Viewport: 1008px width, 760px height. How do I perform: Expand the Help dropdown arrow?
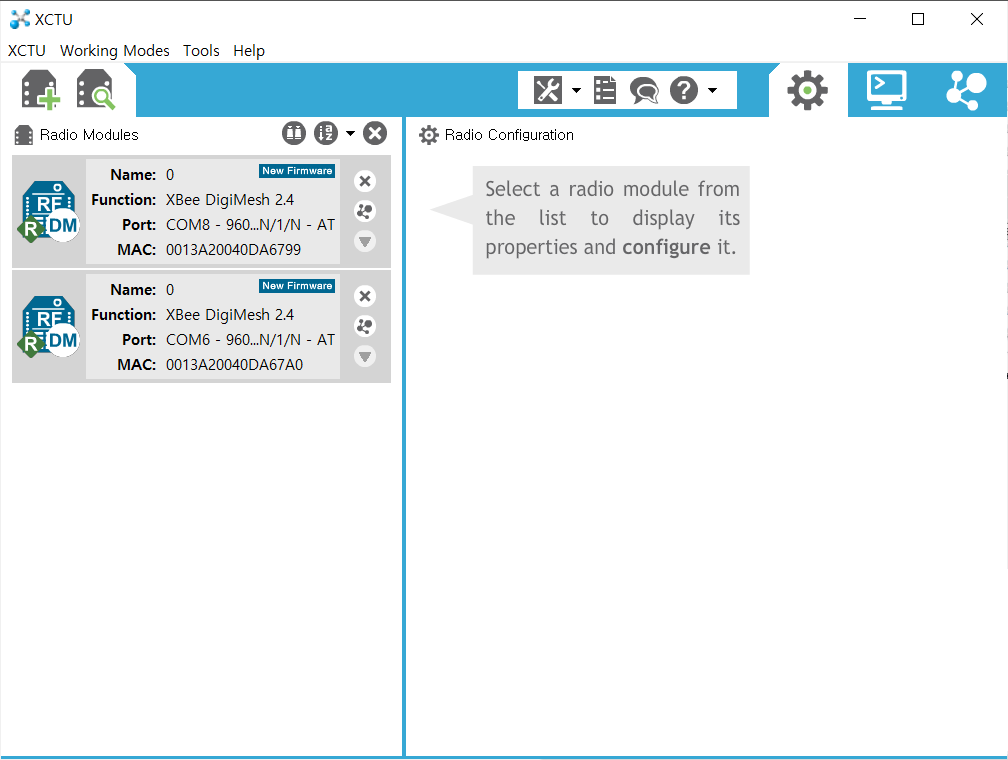tap(712, 90)
